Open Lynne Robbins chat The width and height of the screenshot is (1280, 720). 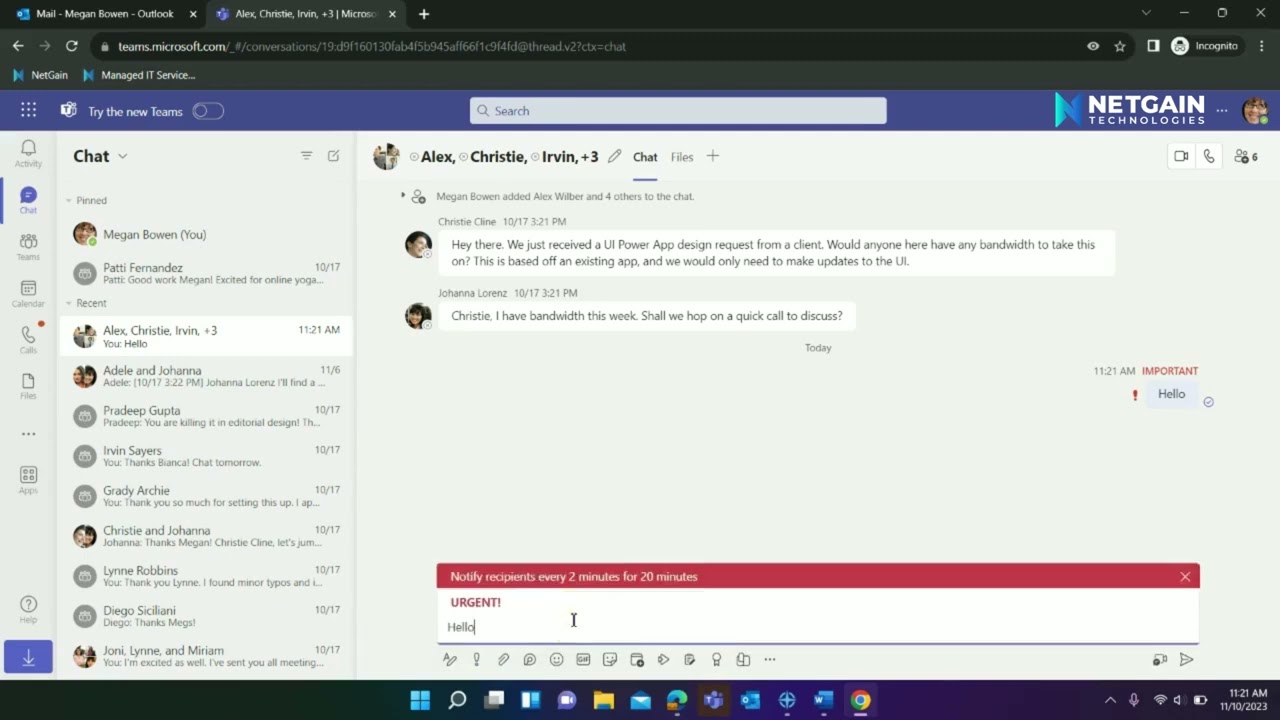coord(206,576)
